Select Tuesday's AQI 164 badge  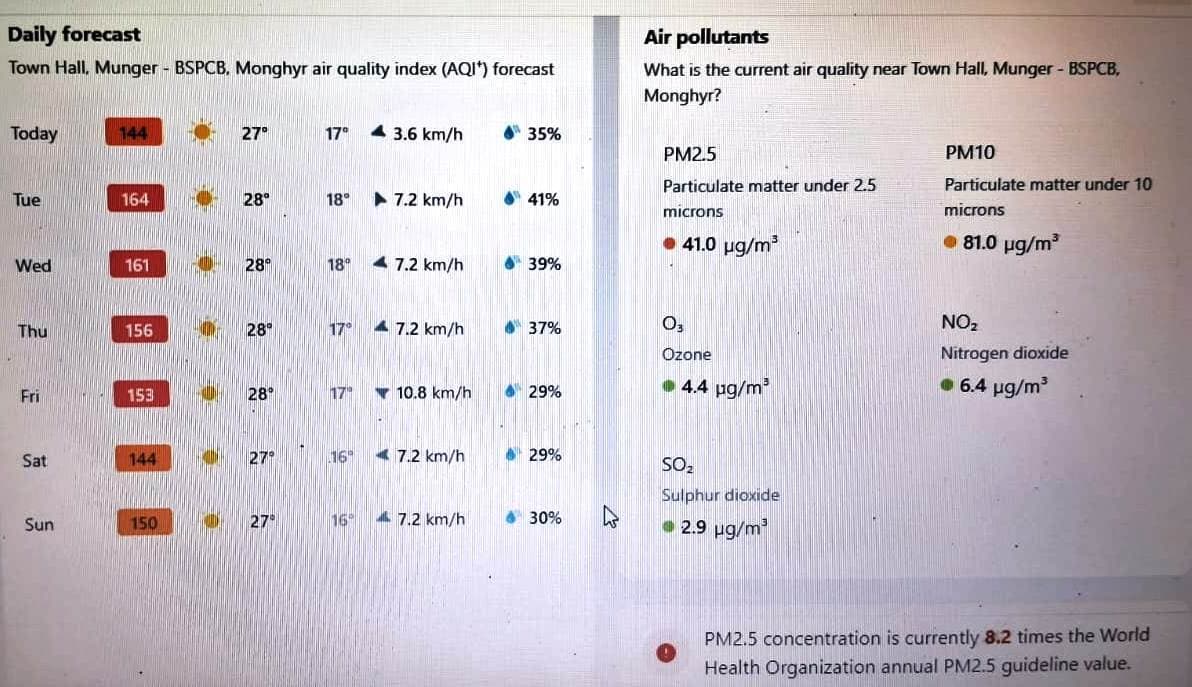[x=135, y=199]
